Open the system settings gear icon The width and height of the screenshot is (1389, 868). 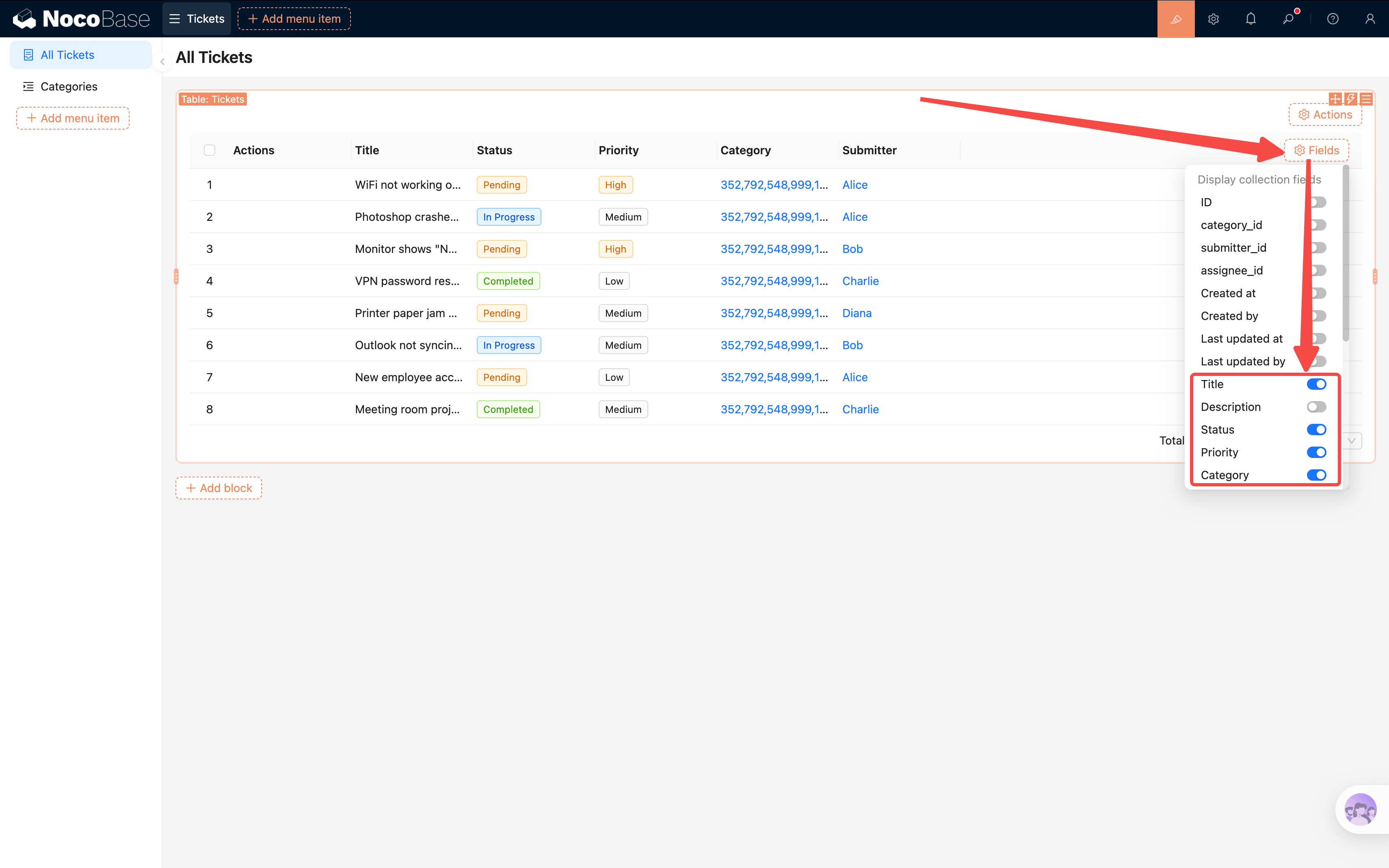tap(1213, 19)
